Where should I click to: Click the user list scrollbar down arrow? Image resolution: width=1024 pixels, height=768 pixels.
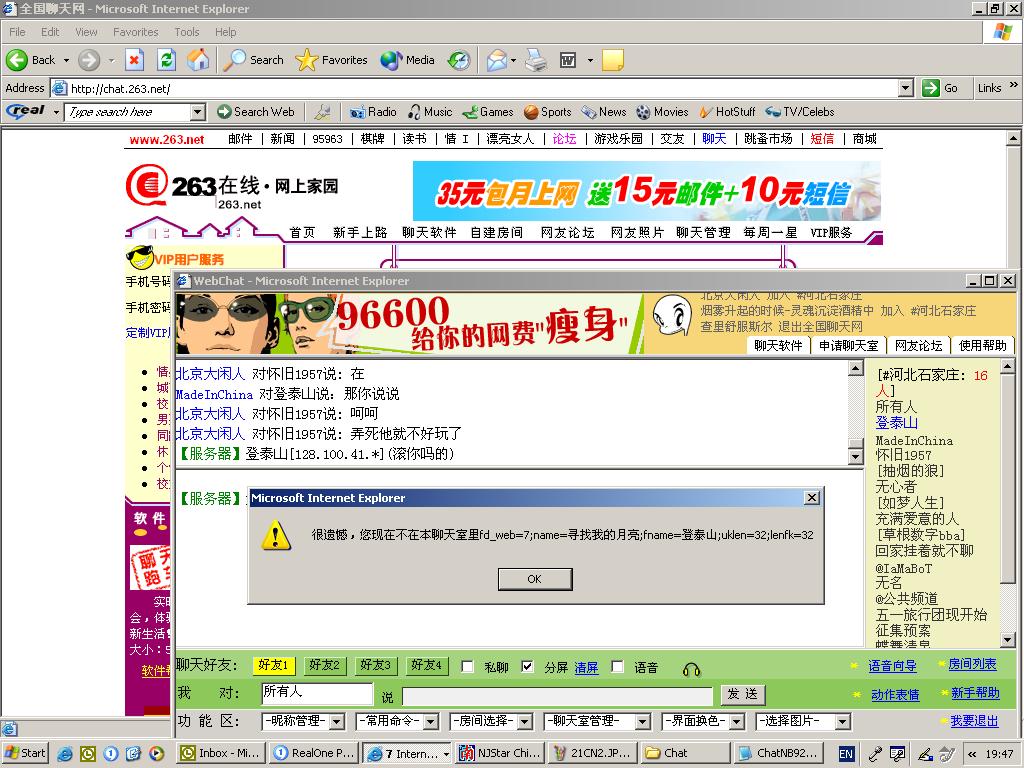1008,640
